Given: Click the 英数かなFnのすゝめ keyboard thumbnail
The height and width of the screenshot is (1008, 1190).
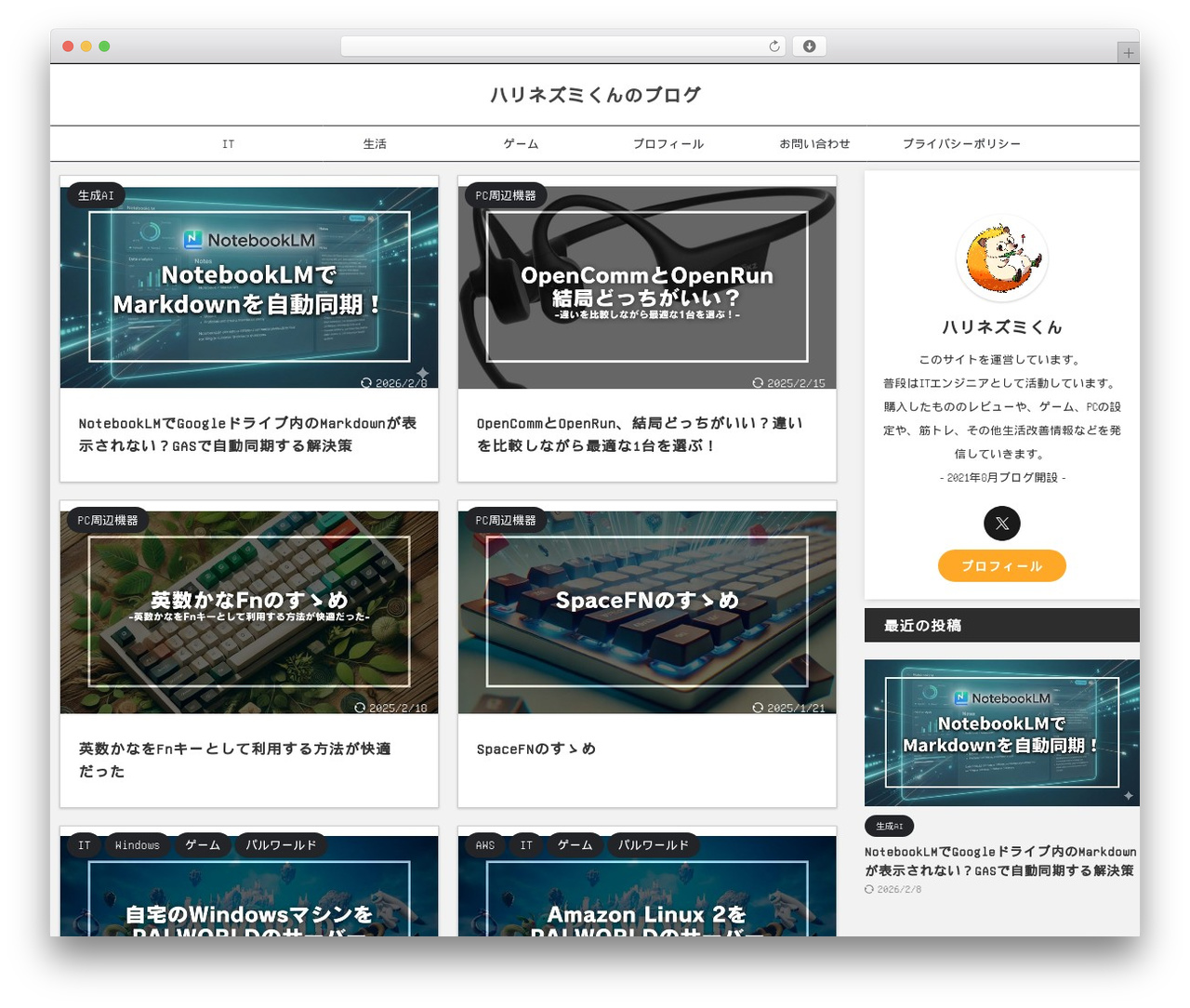Looking at the screenshot, I should (249, 612).
